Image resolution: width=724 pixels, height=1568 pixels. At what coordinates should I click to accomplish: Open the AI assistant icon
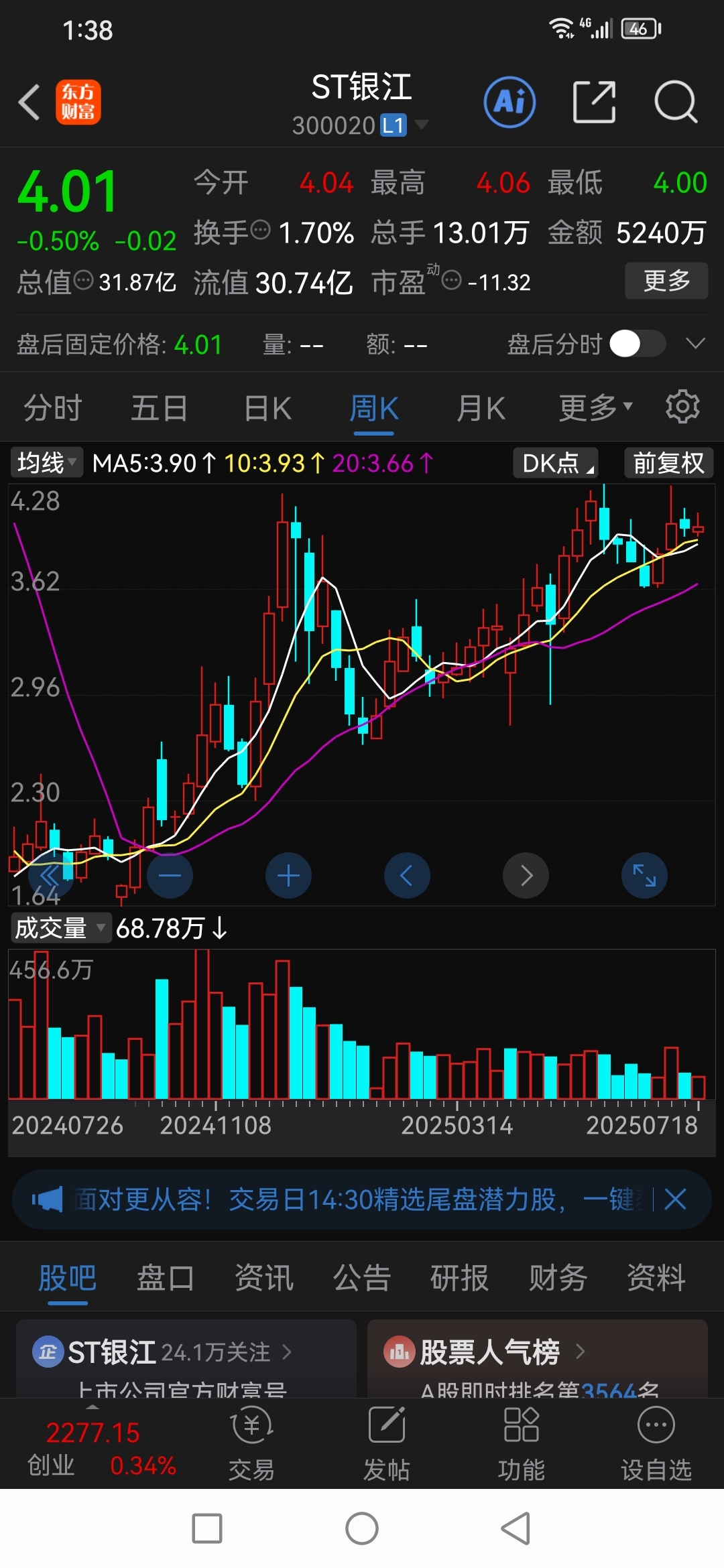coord(509,103)
